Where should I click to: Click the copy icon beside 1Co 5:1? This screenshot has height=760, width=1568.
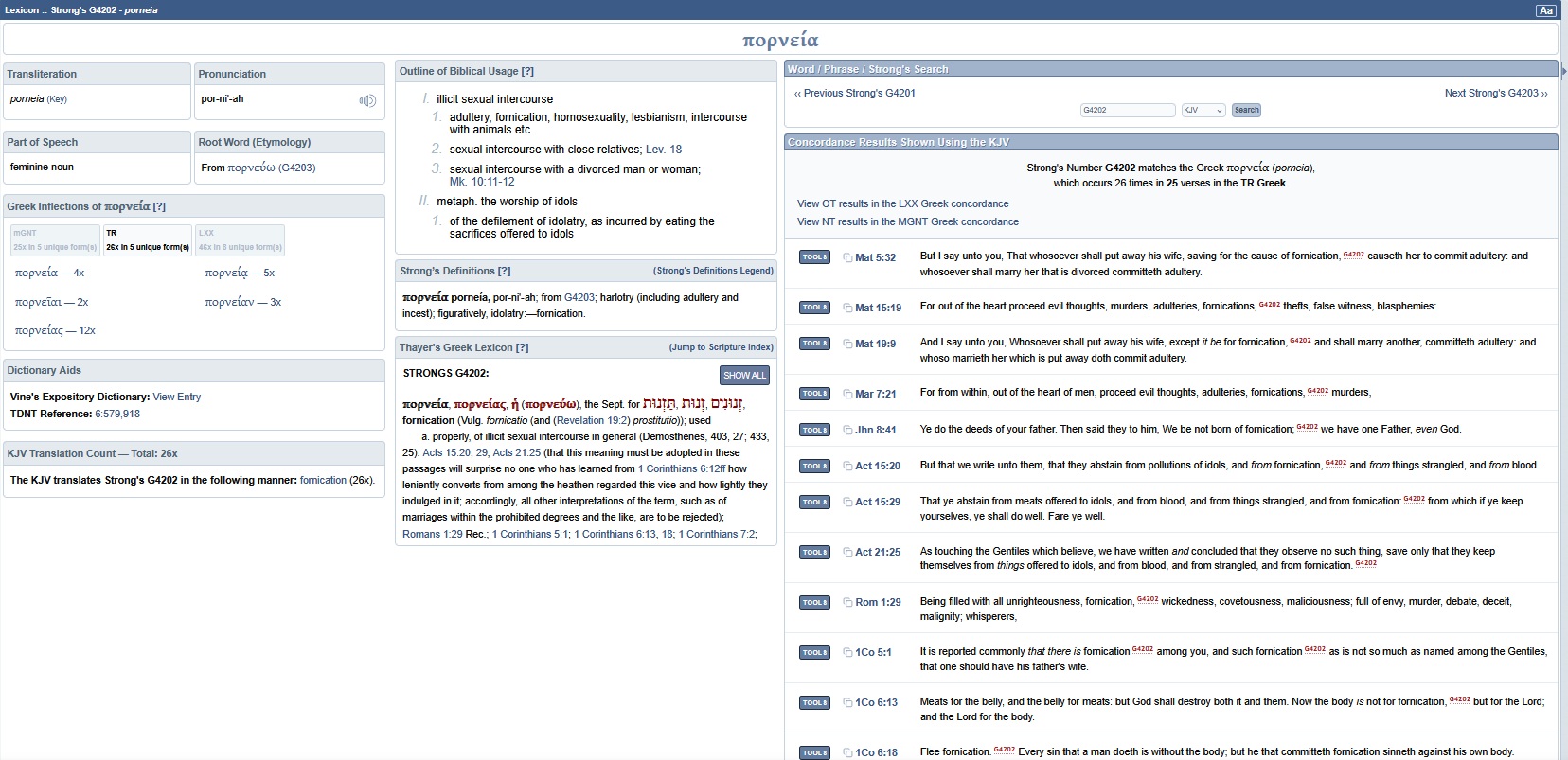coord(847,652)
